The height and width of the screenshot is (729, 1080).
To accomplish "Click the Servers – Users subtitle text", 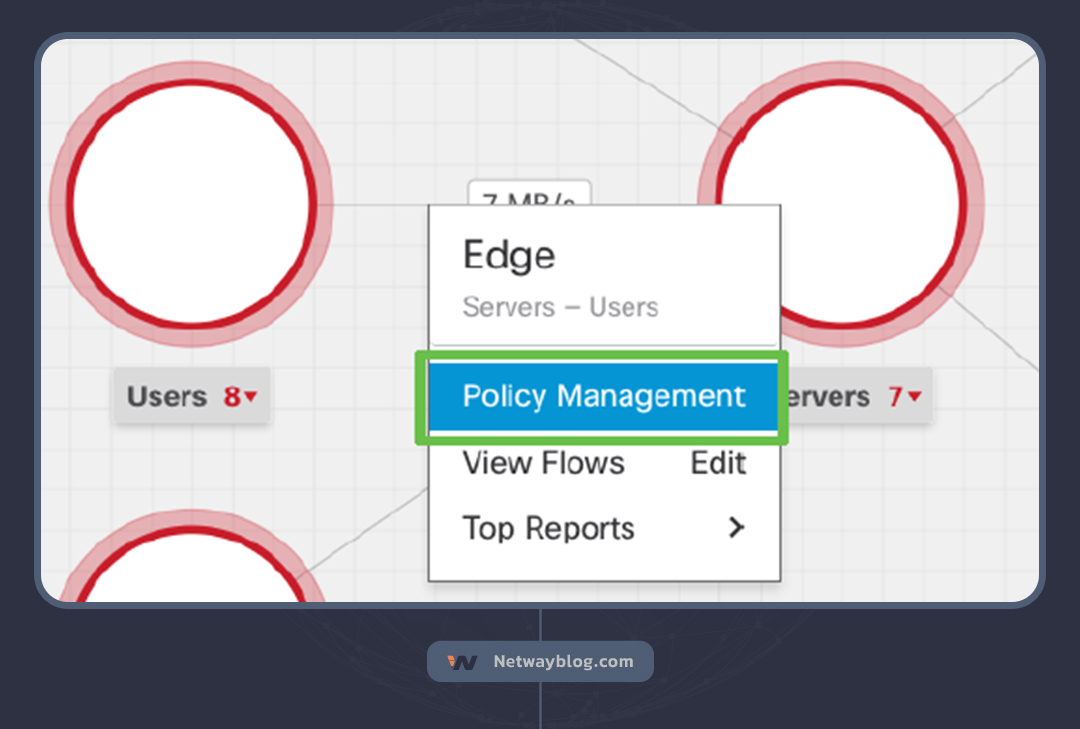I will coord(560,307).
